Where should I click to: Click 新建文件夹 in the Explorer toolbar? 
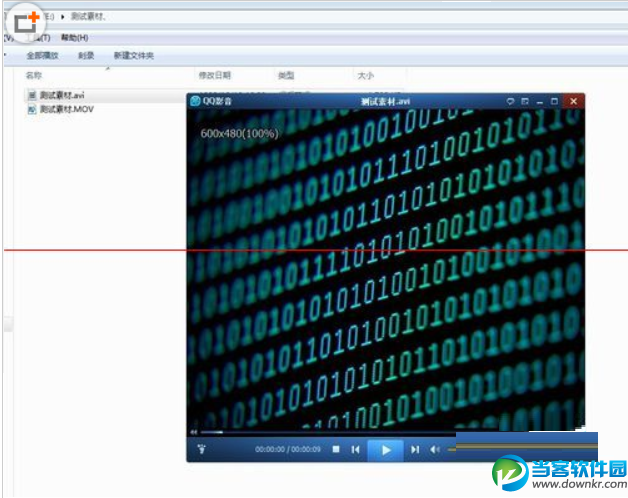[x=134, y=56]
